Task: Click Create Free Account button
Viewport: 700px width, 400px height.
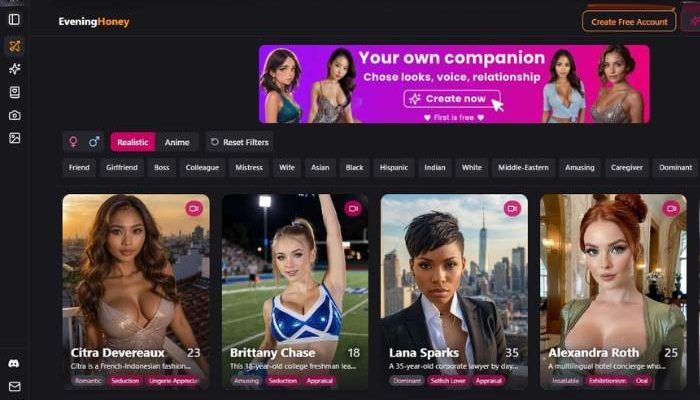Action: point(629,21)
